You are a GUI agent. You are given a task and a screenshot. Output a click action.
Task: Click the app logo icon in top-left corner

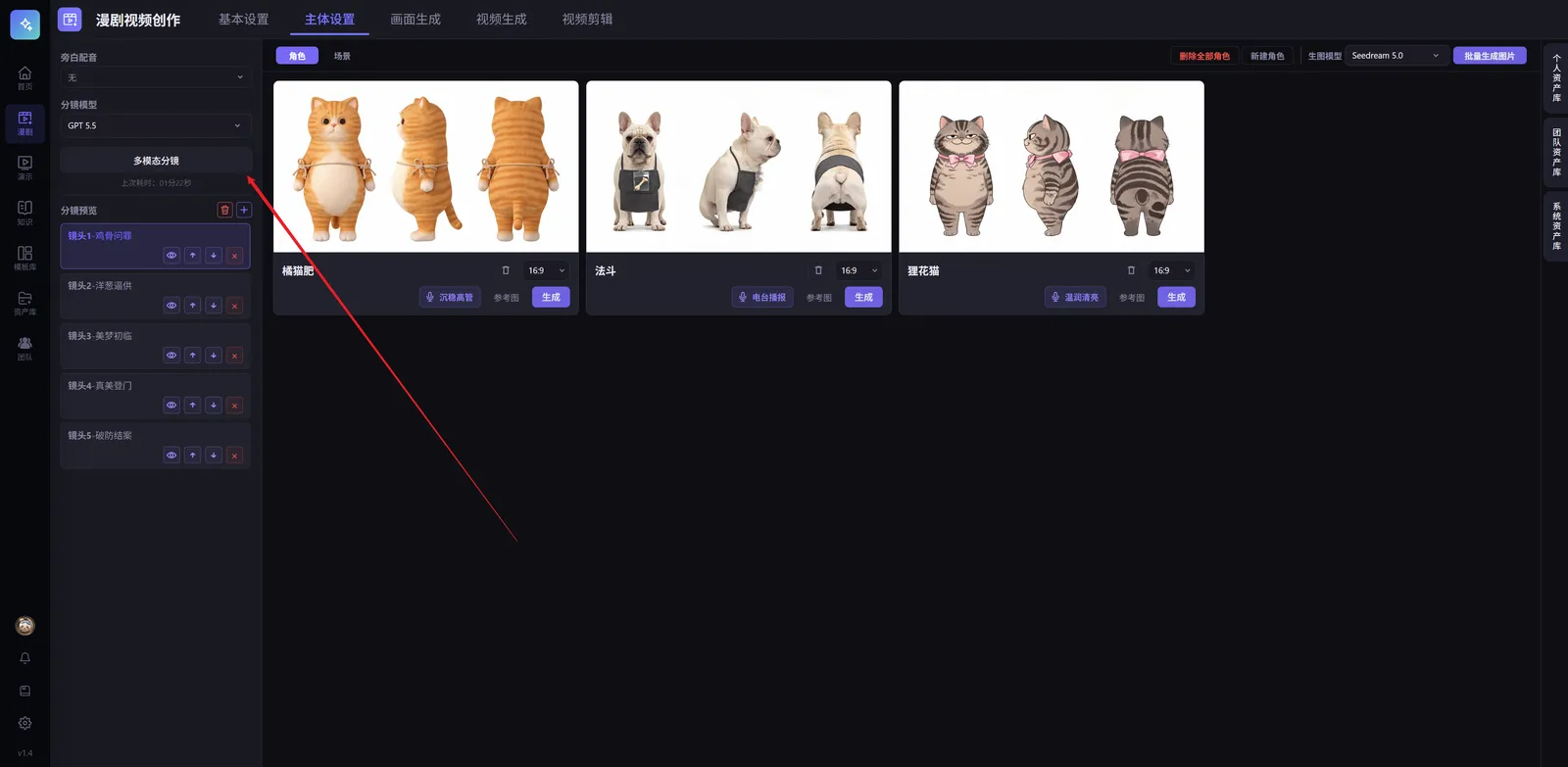click(24, 24)
